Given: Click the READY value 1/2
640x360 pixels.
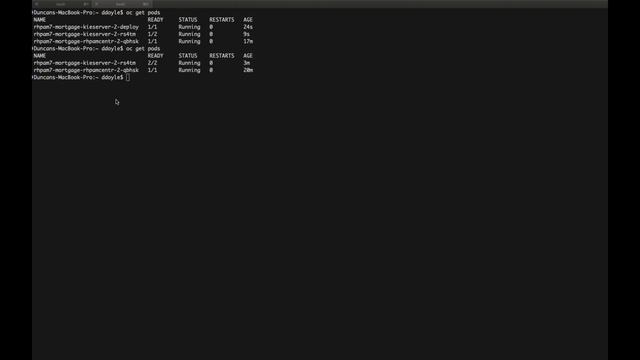Looking at the screenshot, I should pyautogui.click(x=152, y=34).
